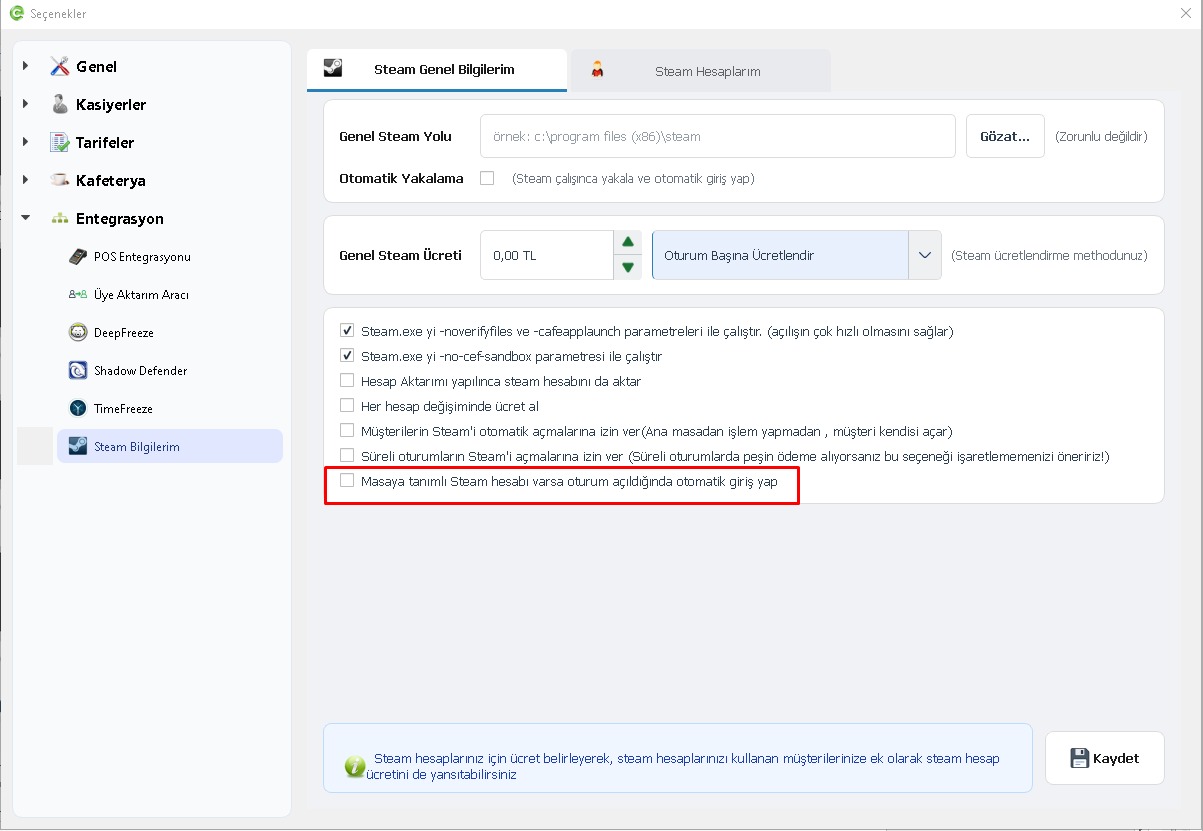Click the Gözat... browse button
The height and width of the screenshot is (831, 1203).
(1005, 136)
